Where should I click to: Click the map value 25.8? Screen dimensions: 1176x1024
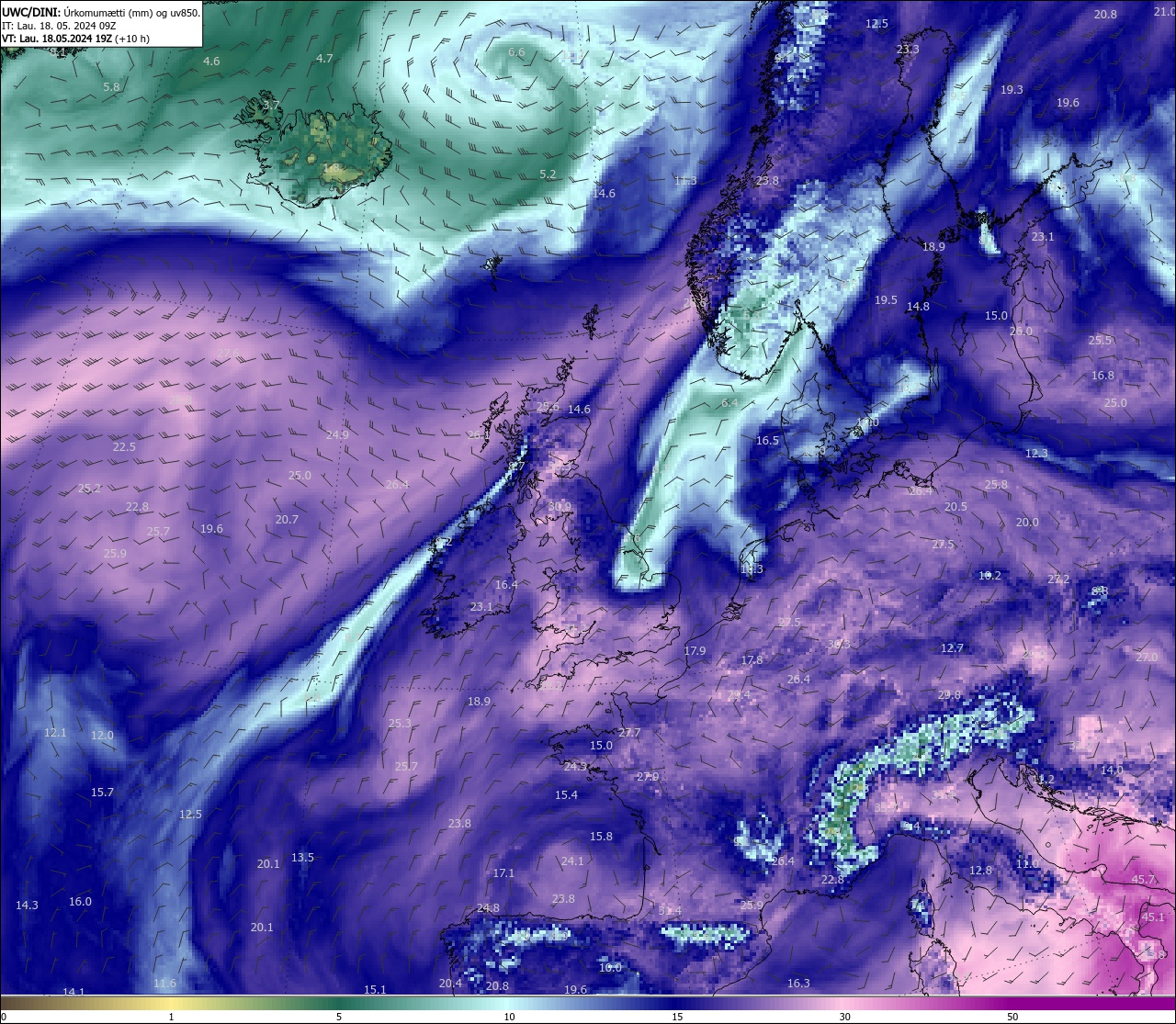(996, 484)
